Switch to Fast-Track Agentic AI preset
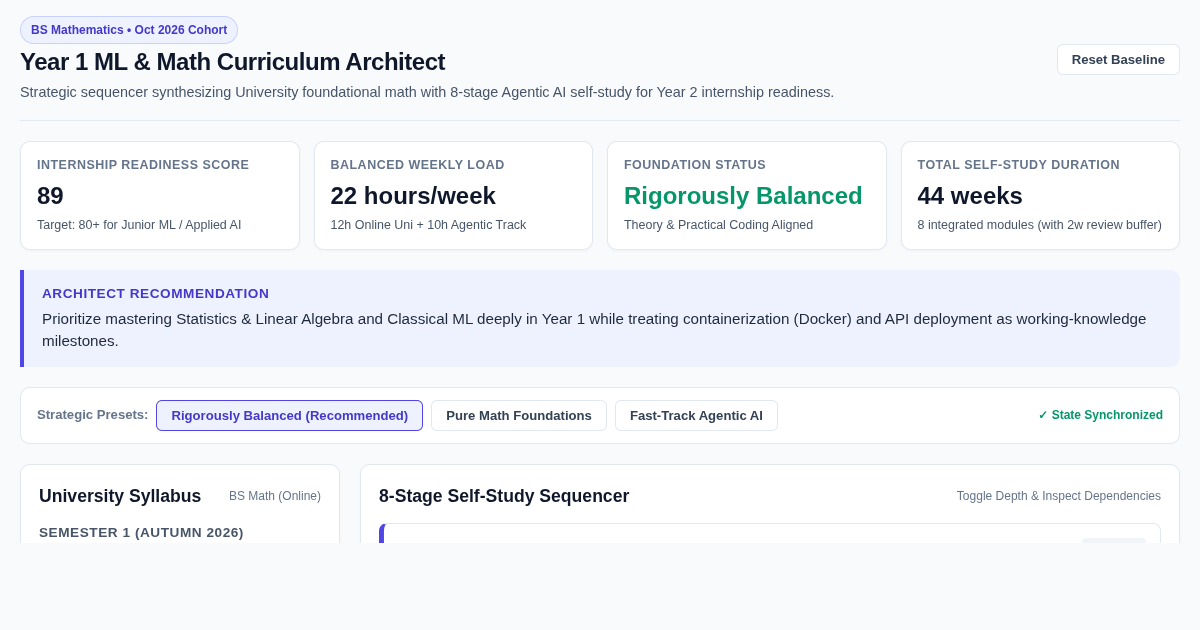 click(696, 415)
